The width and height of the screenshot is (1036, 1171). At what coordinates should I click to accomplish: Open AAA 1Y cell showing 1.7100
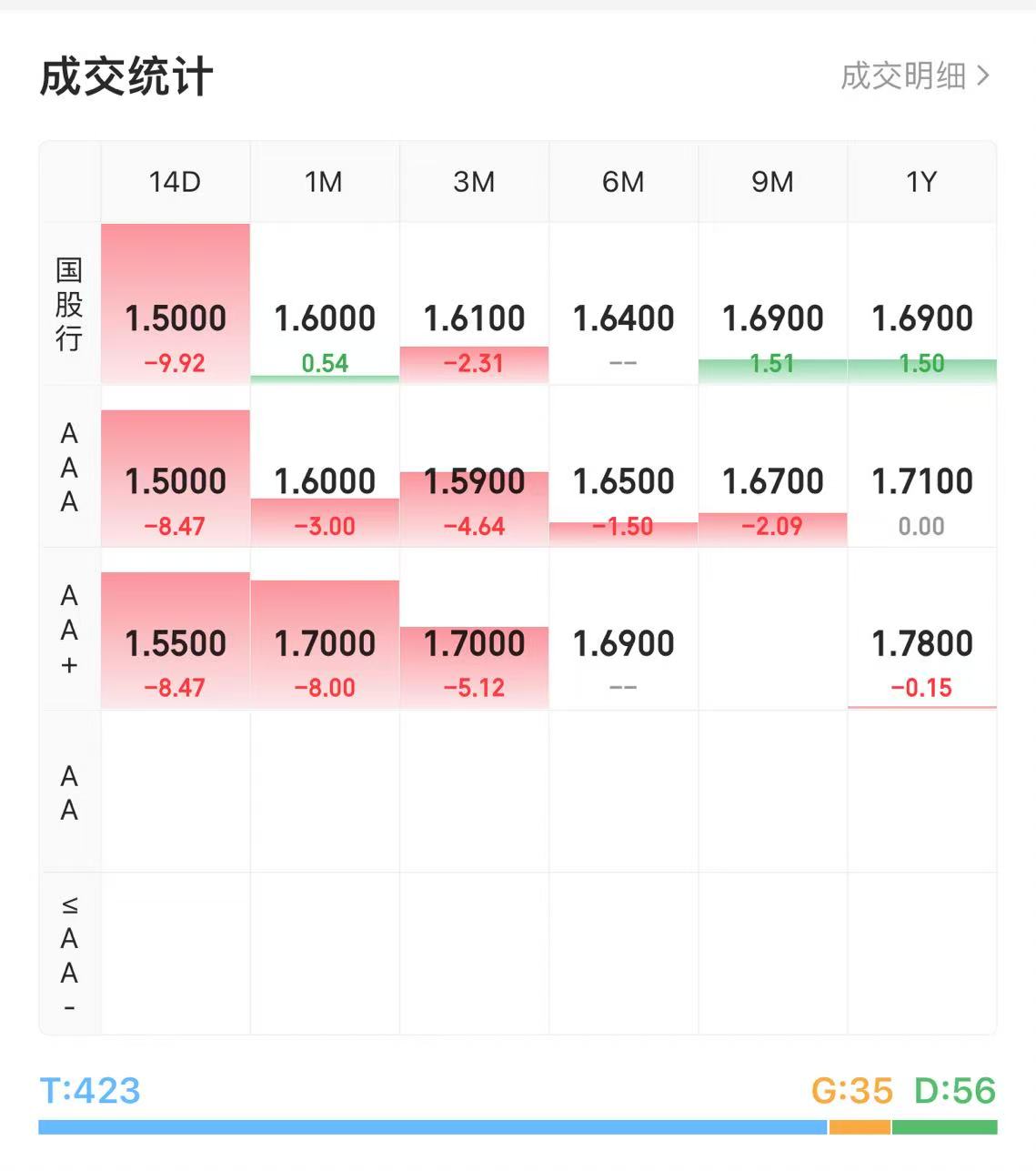(x=921, y=467)
